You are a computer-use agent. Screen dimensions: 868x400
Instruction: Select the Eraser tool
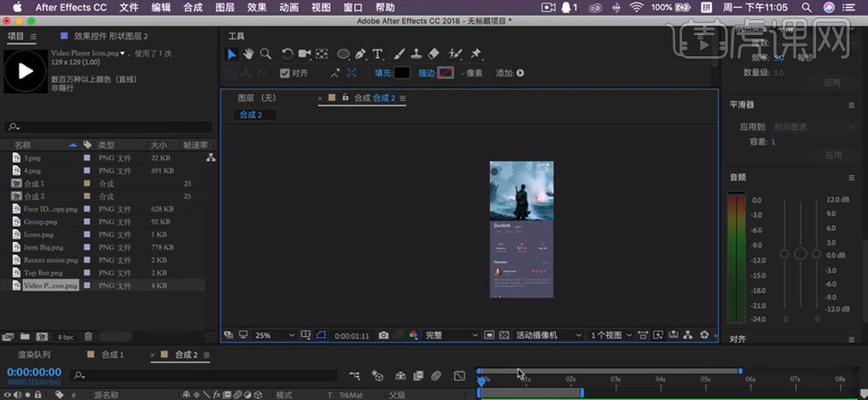(x=434, y=54)
